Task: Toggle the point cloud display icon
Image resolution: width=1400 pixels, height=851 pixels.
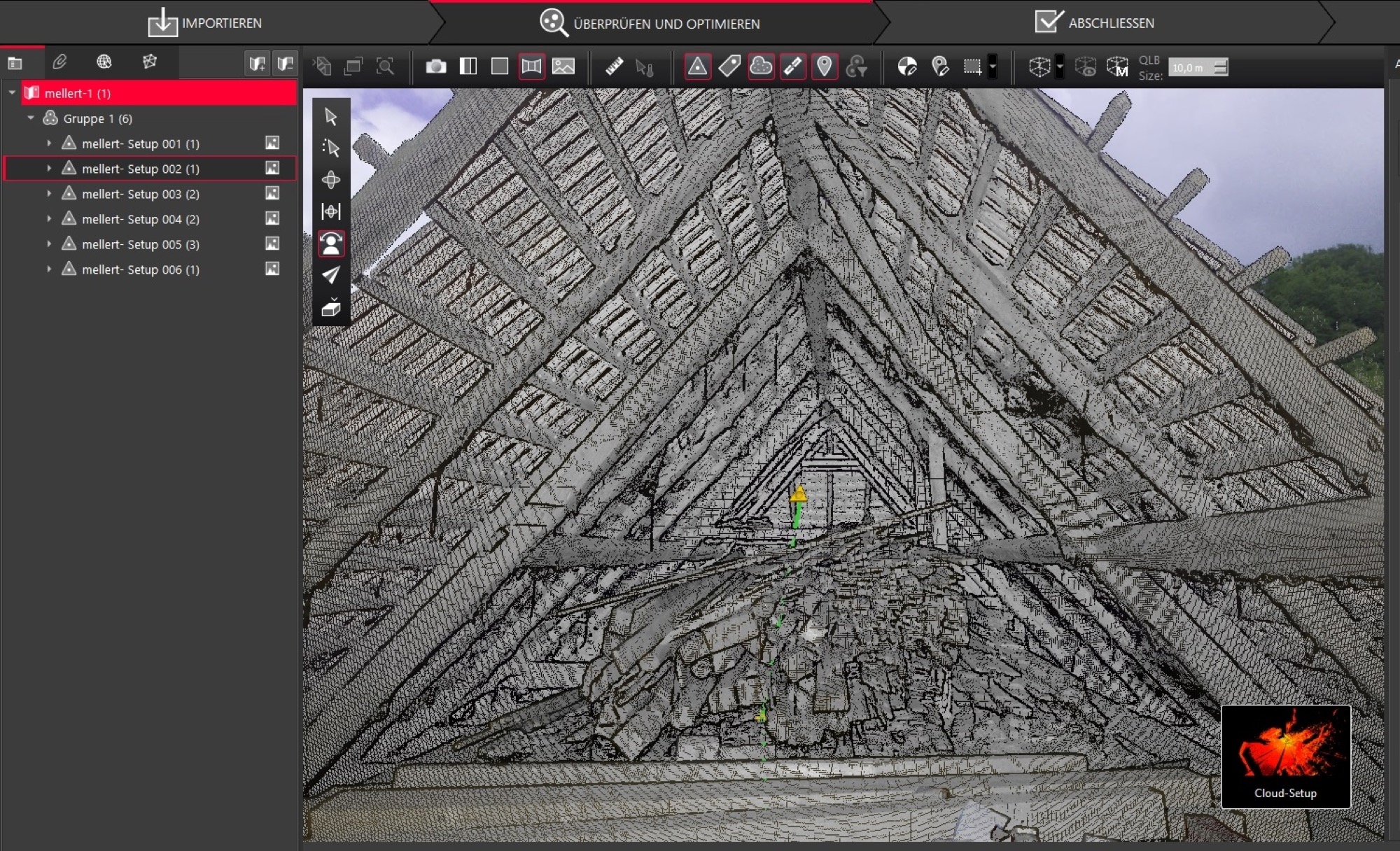Action: tap(761, 66)
